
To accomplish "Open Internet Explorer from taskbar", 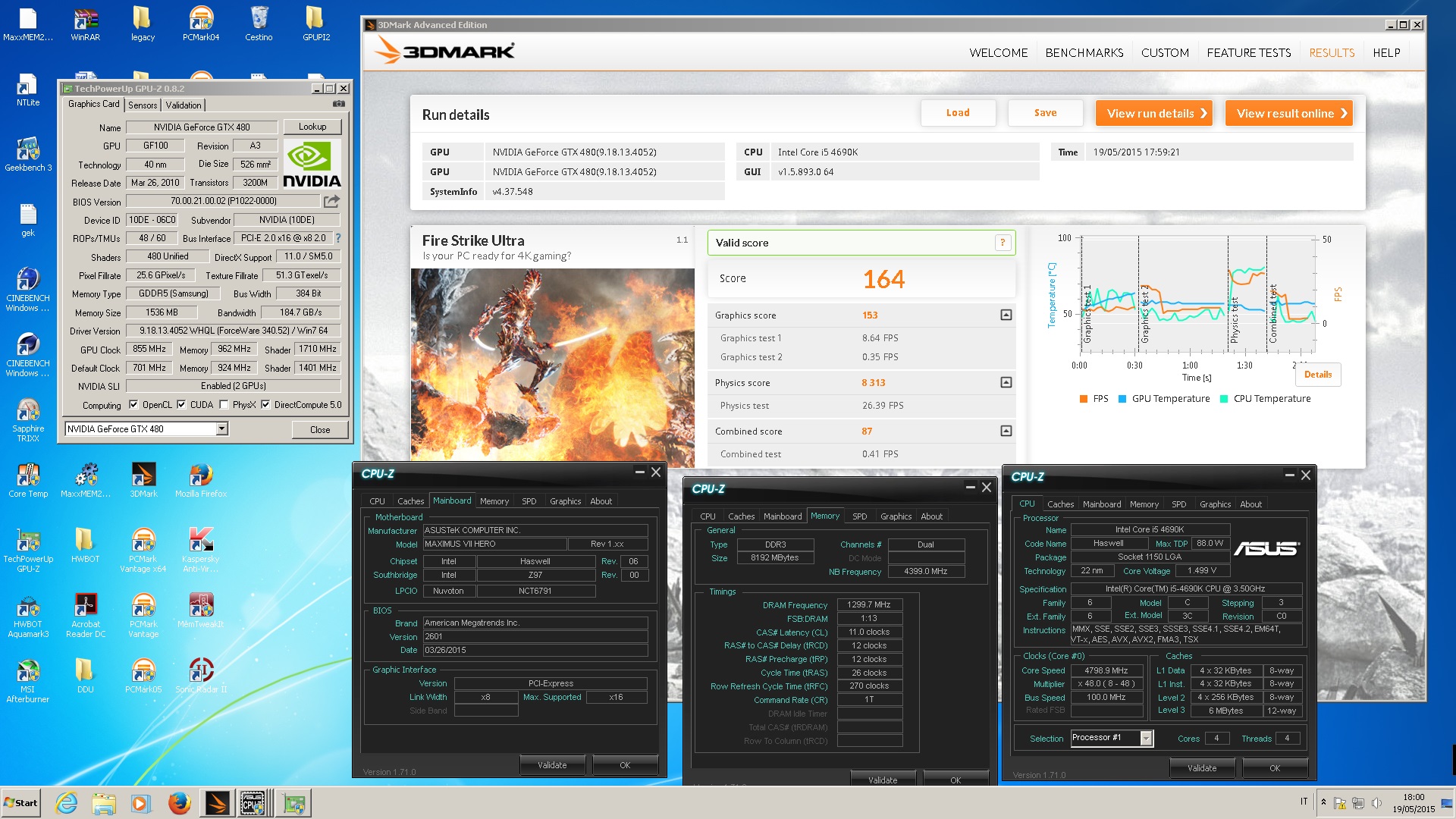I will pos(67,802).
